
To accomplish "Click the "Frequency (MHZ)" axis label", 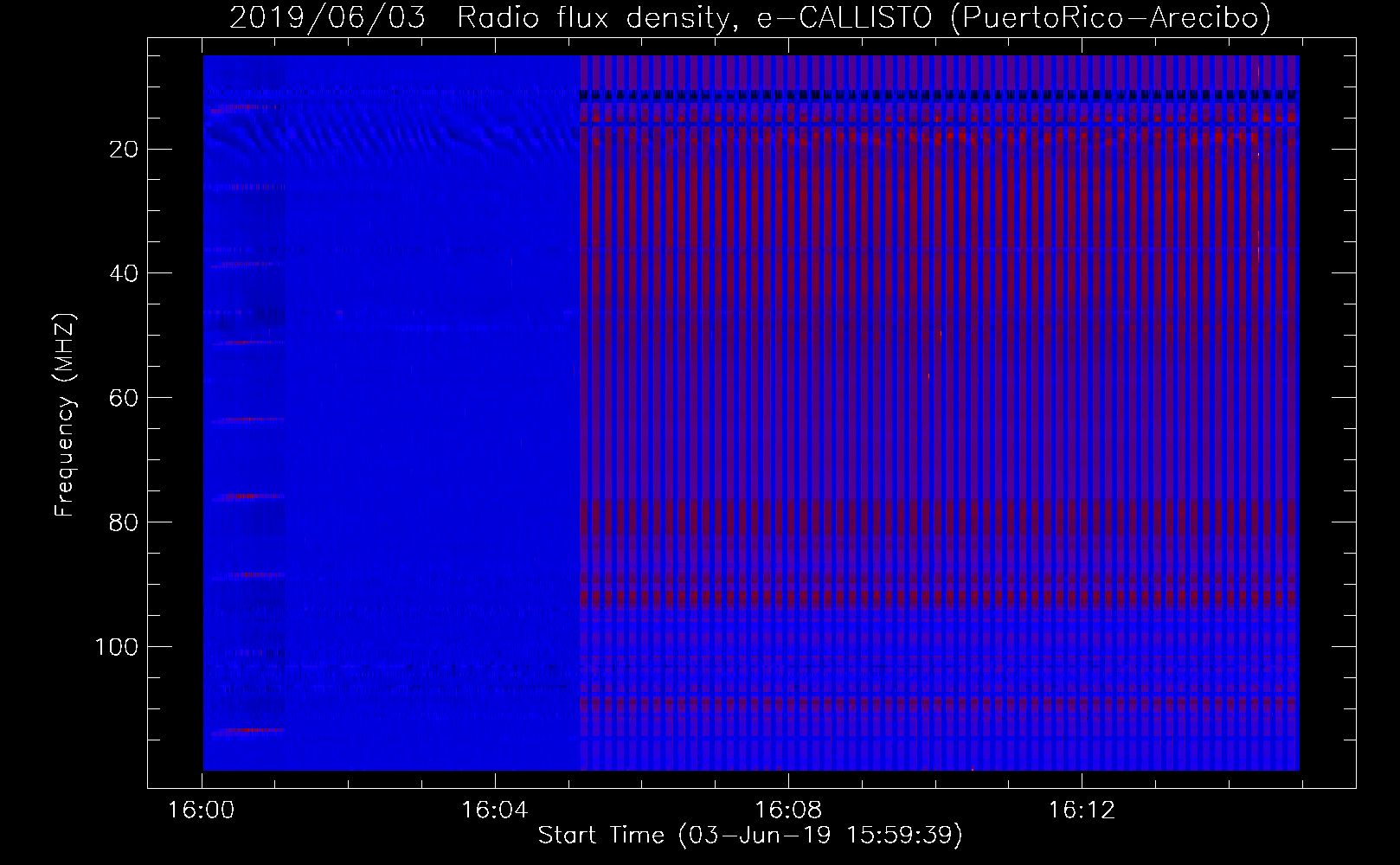I will click(x=65, y=414).
